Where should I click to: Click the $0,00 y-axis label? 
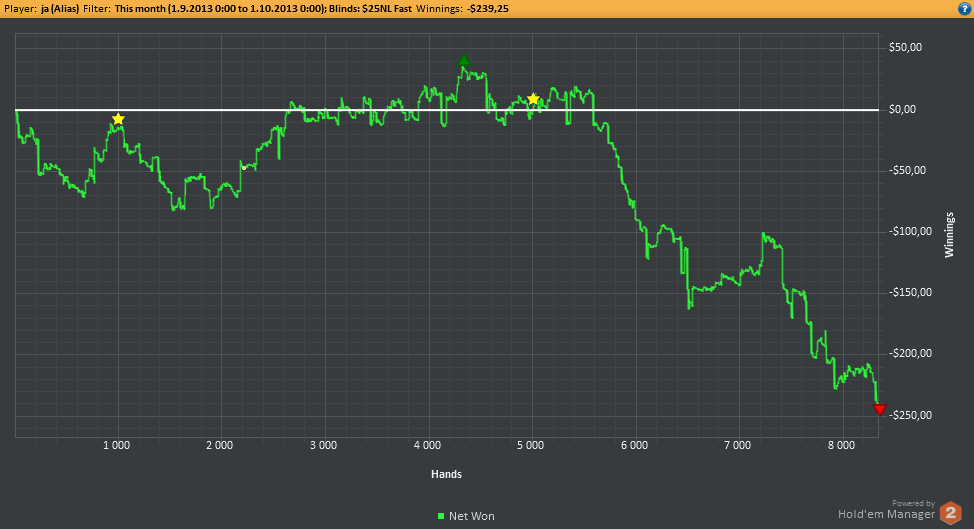[x=904, y=109]
